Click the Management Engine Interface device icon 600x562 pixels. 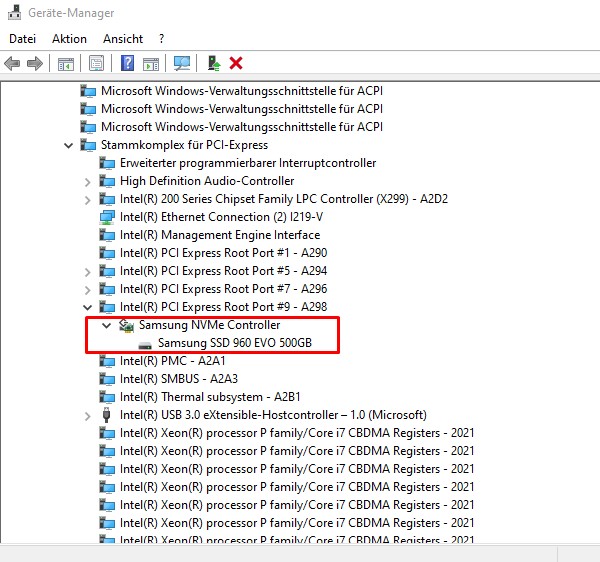107,235
